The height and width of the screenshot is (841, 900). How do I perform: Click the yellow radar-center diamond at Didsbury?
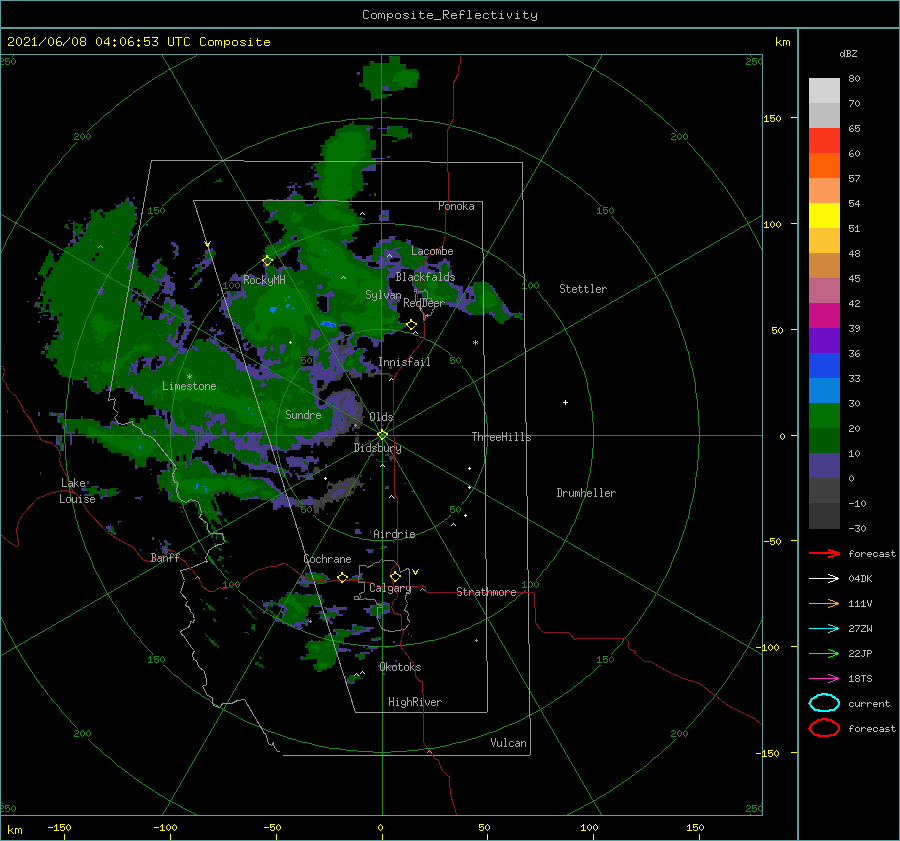coord(382,435)
